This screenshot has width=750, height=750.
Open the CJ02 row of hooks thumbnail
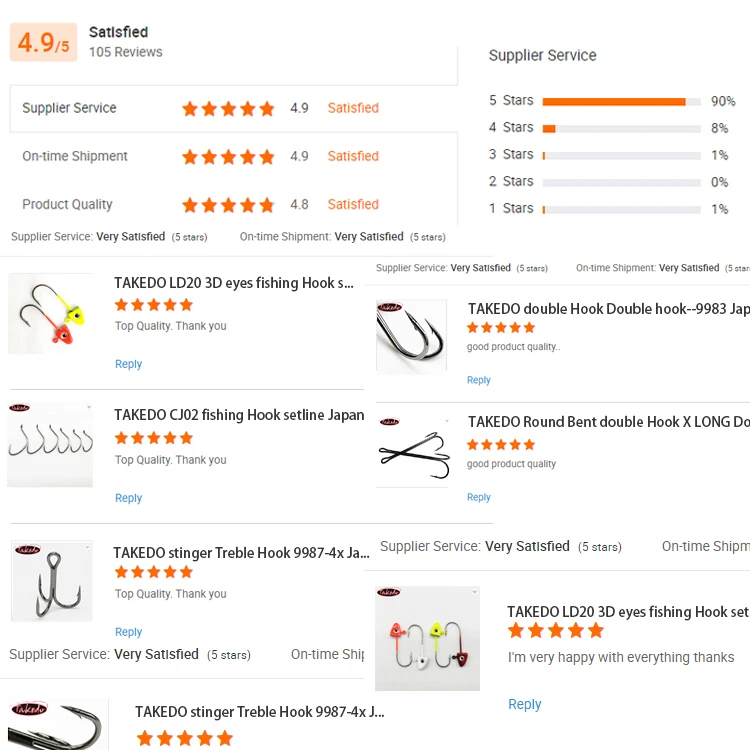(x=50, y=444)
